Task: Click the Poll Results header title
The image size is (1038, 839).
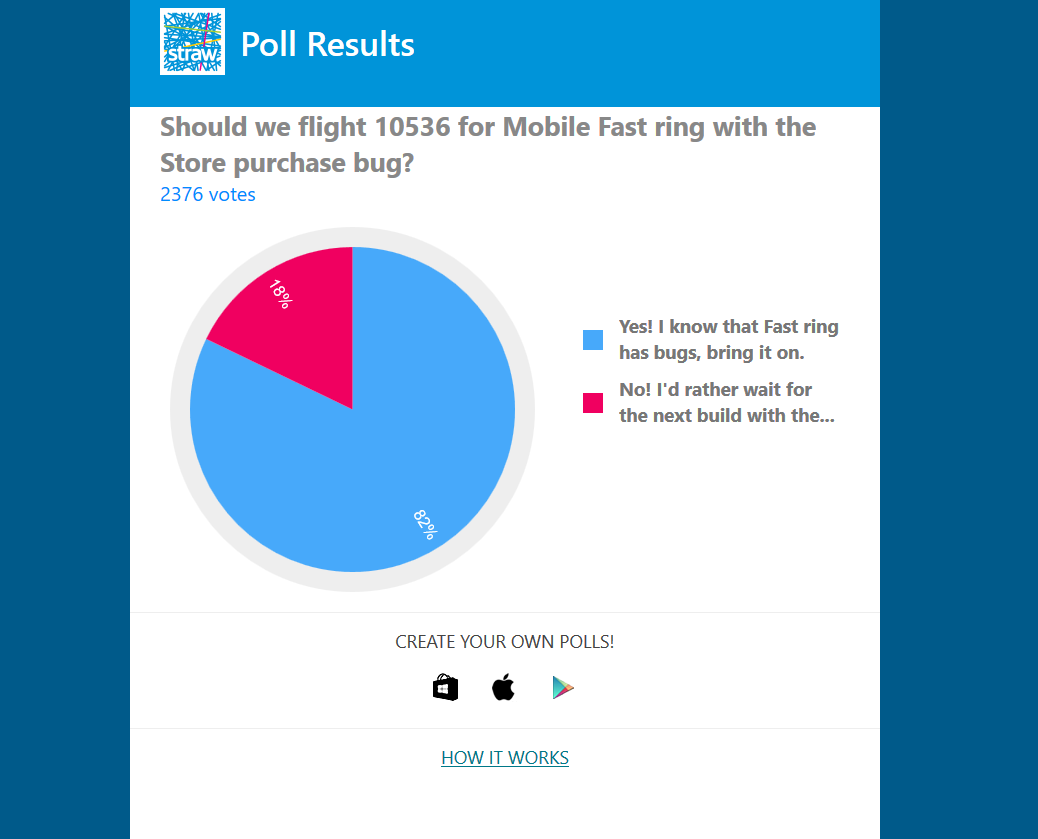Action: point(328,44)
